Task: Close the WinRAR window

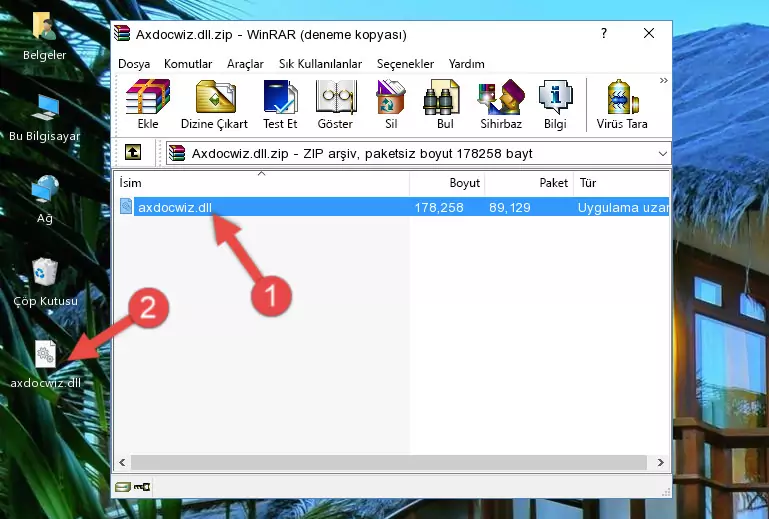Action: click(x=648, y=33)
